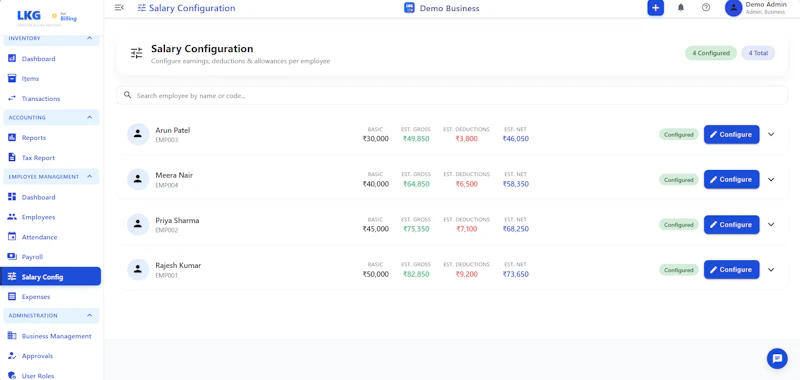Expand Rajesh Kumar's row details
Screen dimensions: 800x380
[771, 270]
